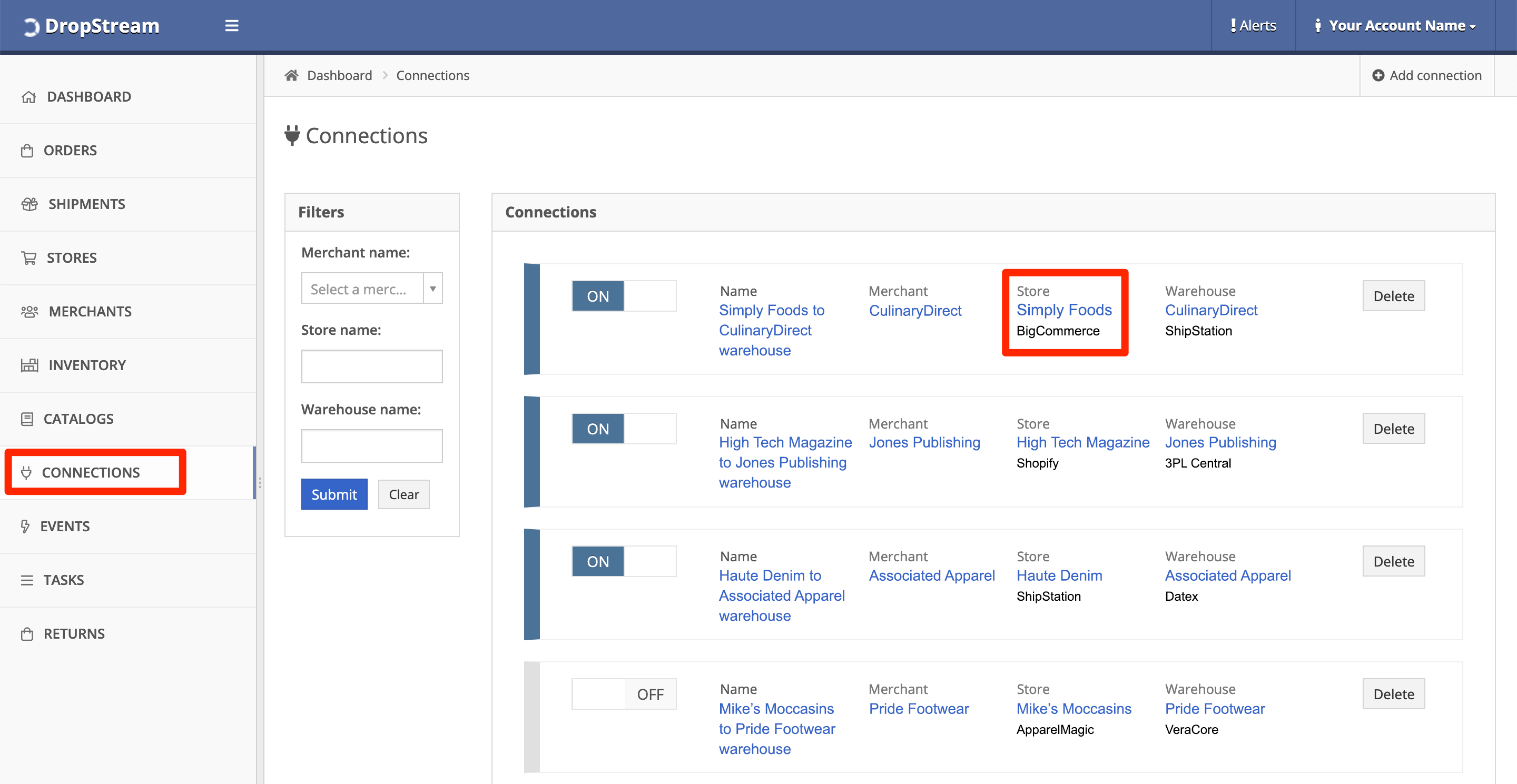Screen dimensions: 1517x784
Task: Click the Inventory warehouse icon
Action: (29, 365)
